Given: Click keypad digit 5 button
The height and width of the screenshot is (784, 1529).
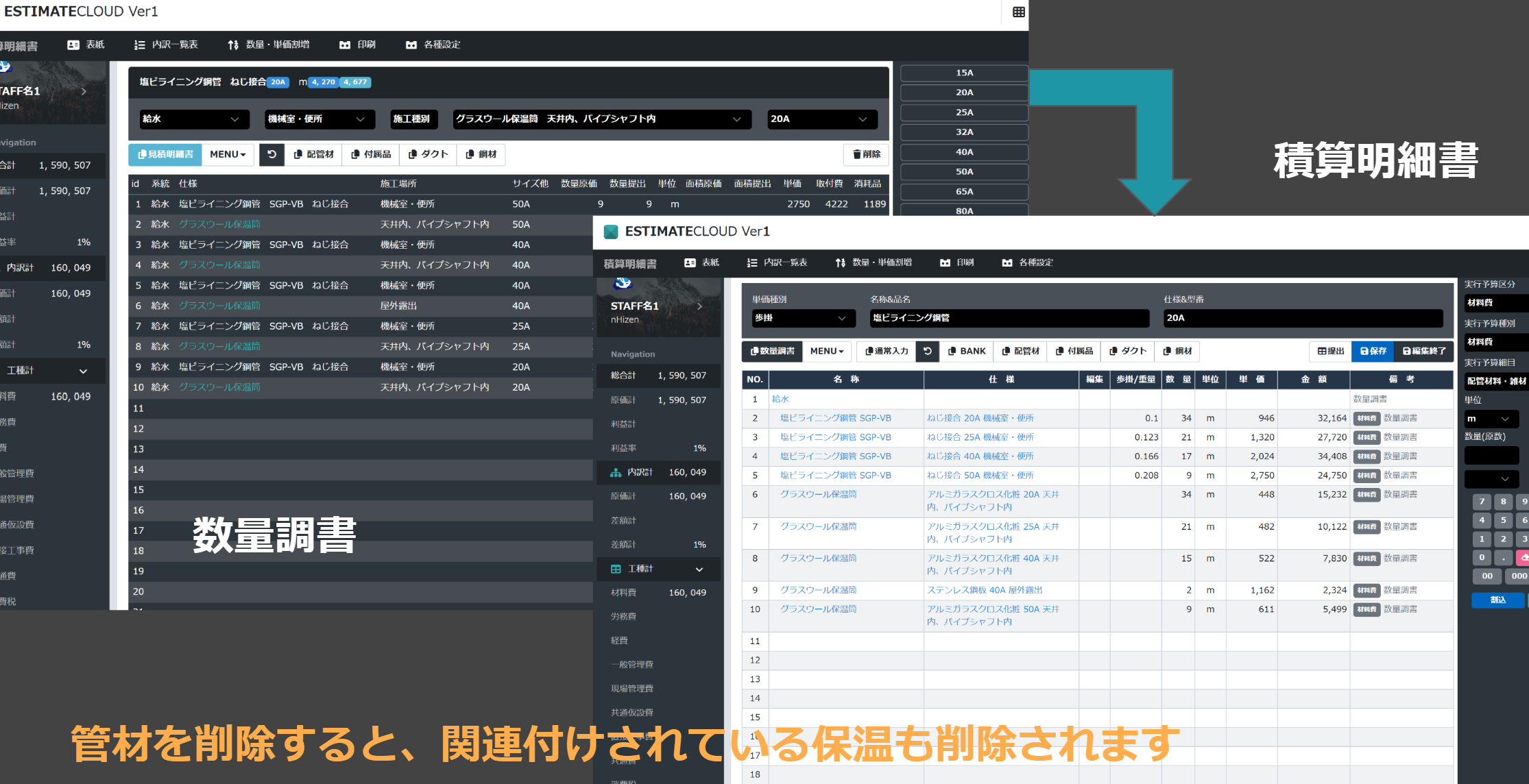Looking at the screenshot, I should click(1503, 520).
